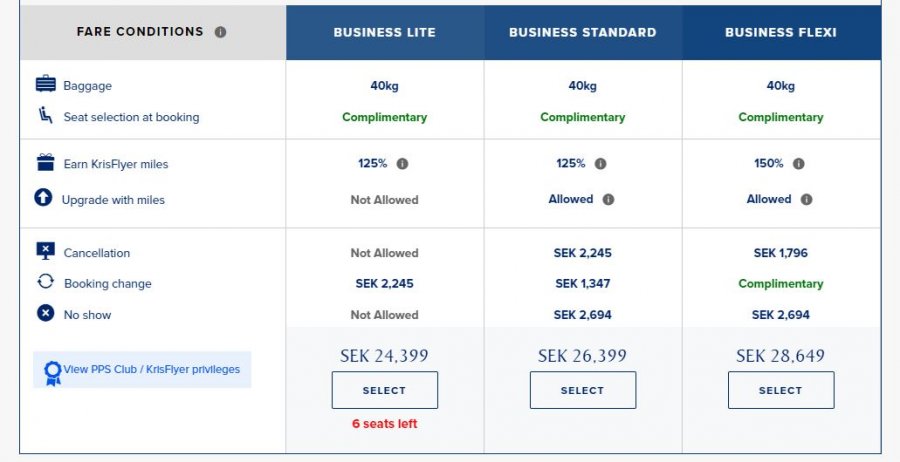
Task: Click info icon beside Business Flexi Allowed
Action: click(806, 200)
